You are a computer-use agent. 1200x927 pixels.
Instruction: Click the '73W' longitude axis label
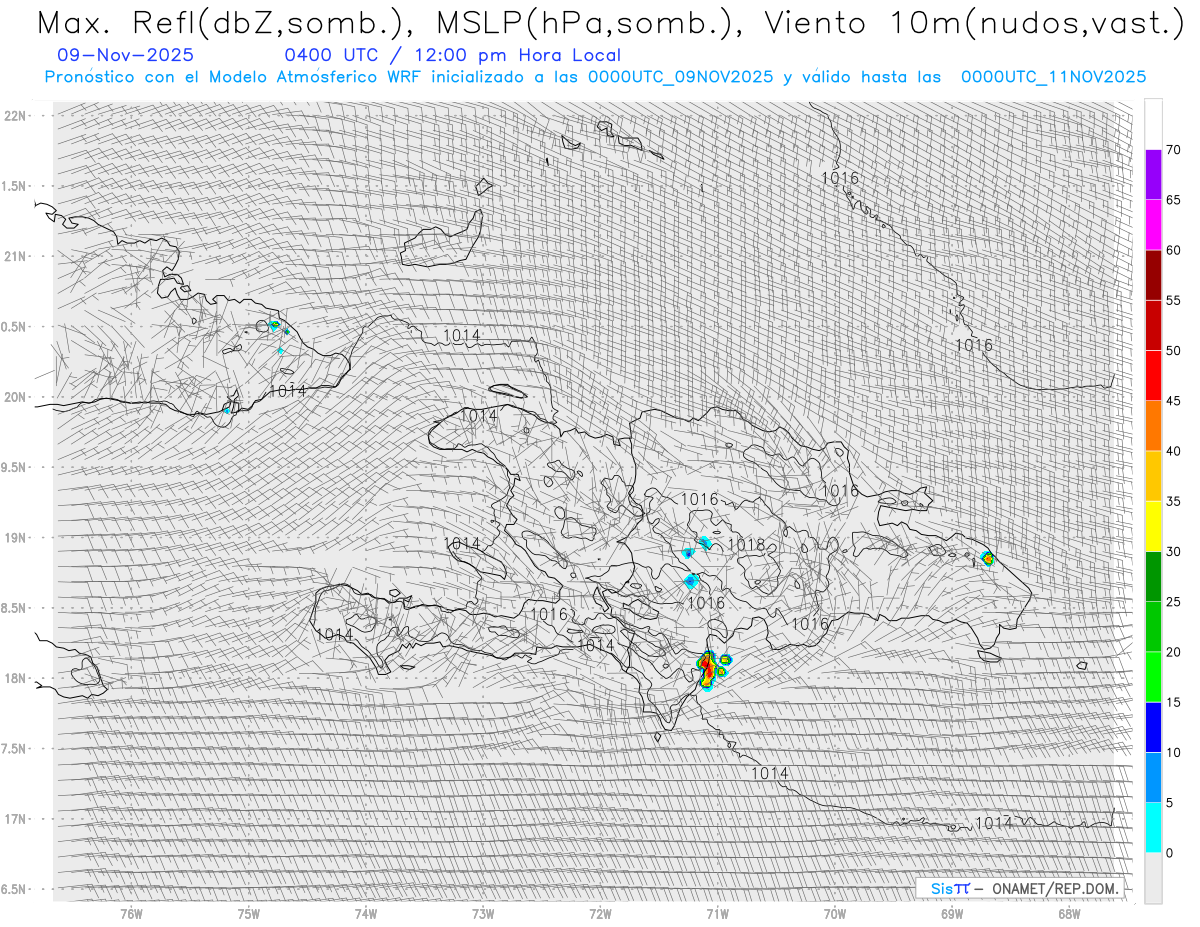pyautogui.click(x=483, y=914)
